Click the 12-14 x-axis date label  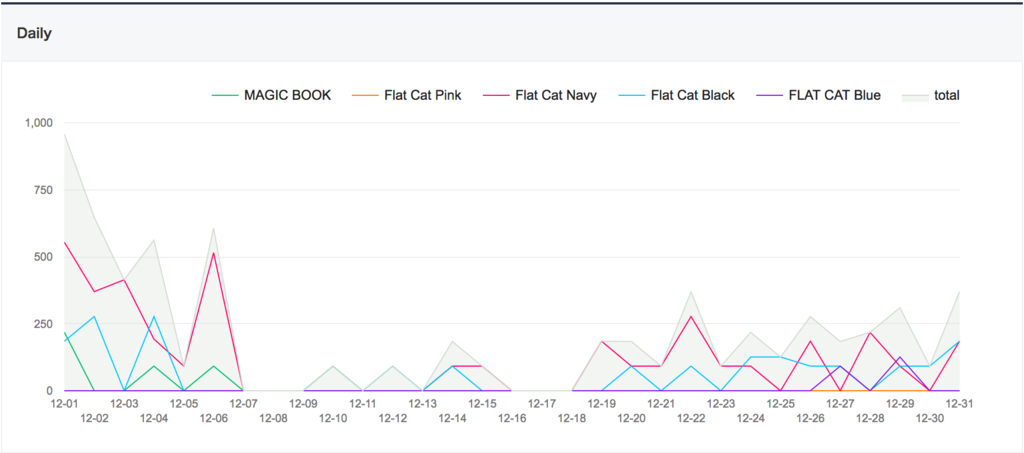tap(452, 418)
